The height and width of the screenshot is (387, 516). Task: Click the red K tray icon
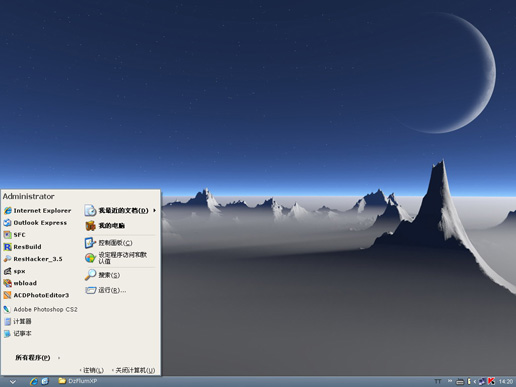coord(491,381)
